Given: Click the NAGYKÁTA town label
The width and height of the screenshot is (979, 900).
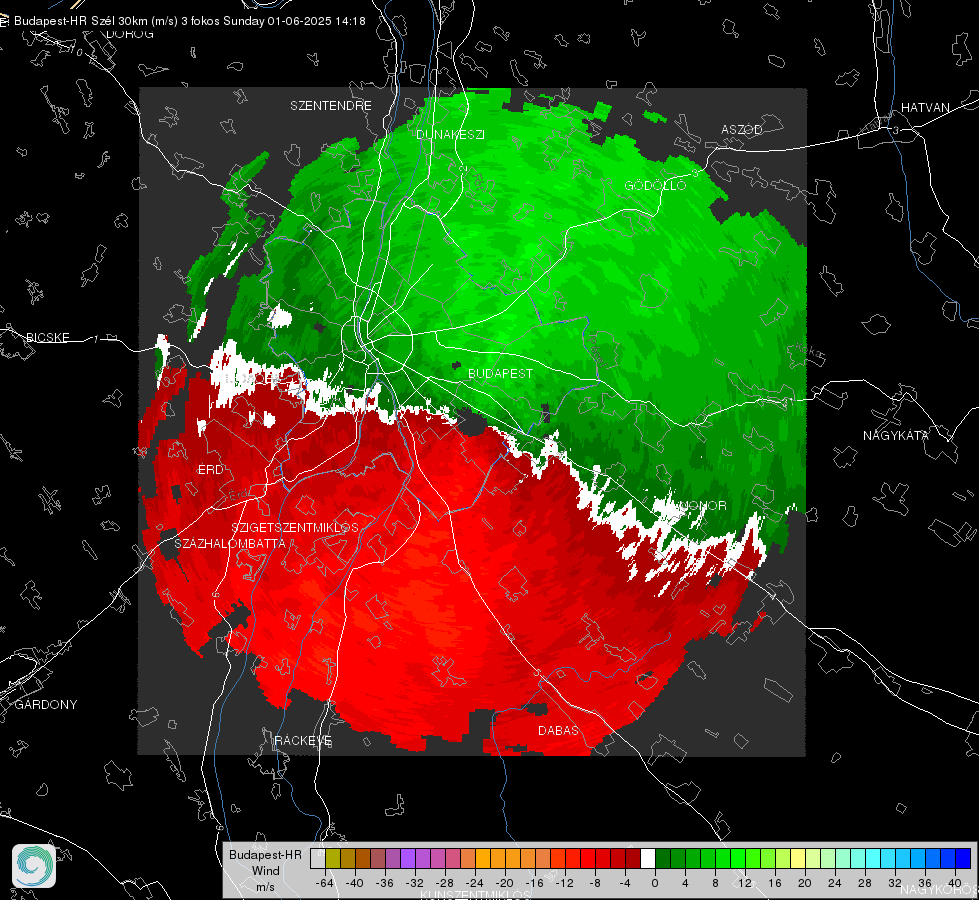Looking at the screenshot, I should coord(895,435).
